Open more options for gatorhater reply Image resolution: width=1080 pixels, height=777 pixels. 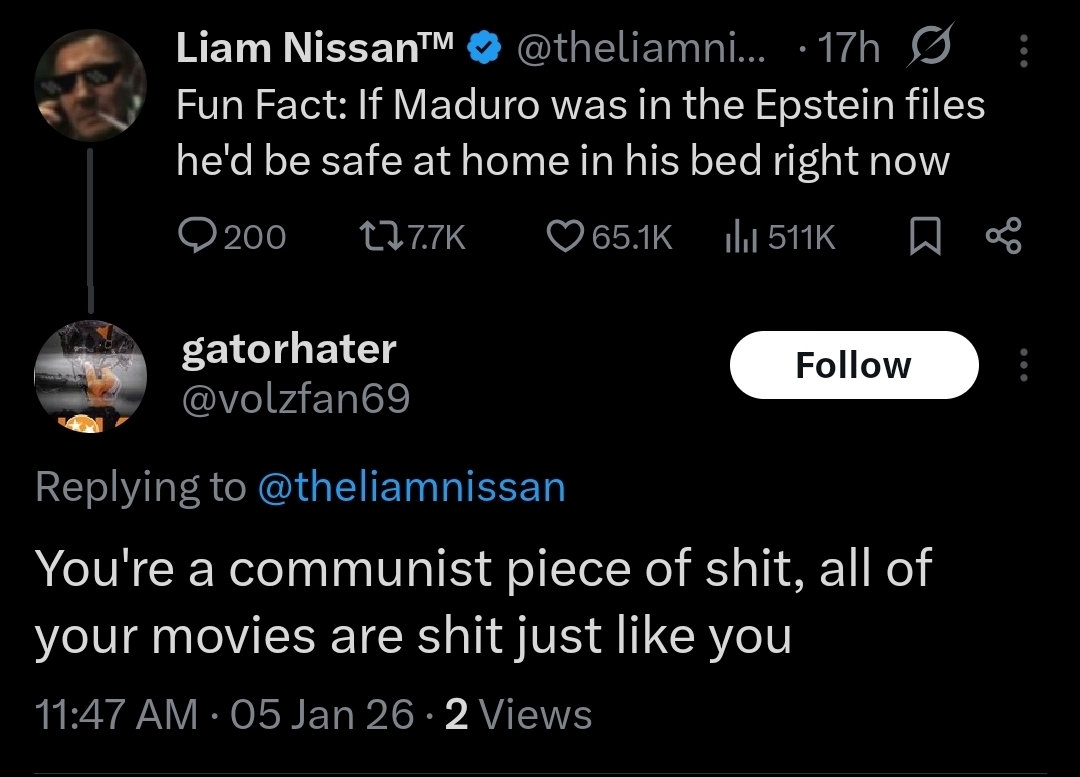(x=1023, y=365)
